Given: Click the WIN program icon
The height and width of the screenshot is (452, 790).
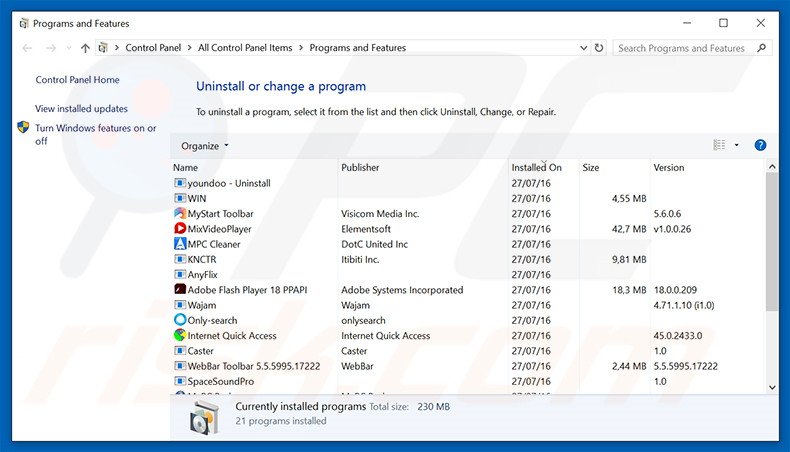Looking at the screenshot, I should pyautogui.click(x=180, y=198).
